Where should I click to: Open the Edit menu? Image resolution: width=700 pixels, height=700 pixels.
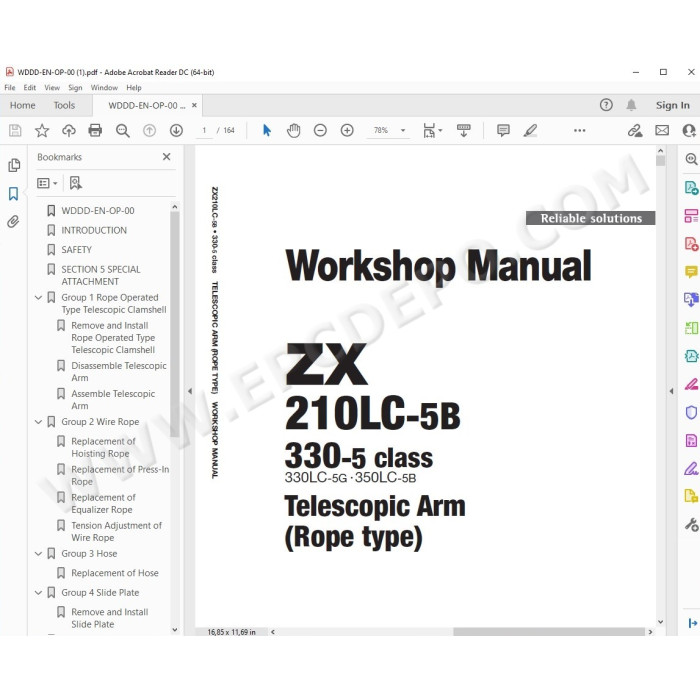tap(29, 88)
